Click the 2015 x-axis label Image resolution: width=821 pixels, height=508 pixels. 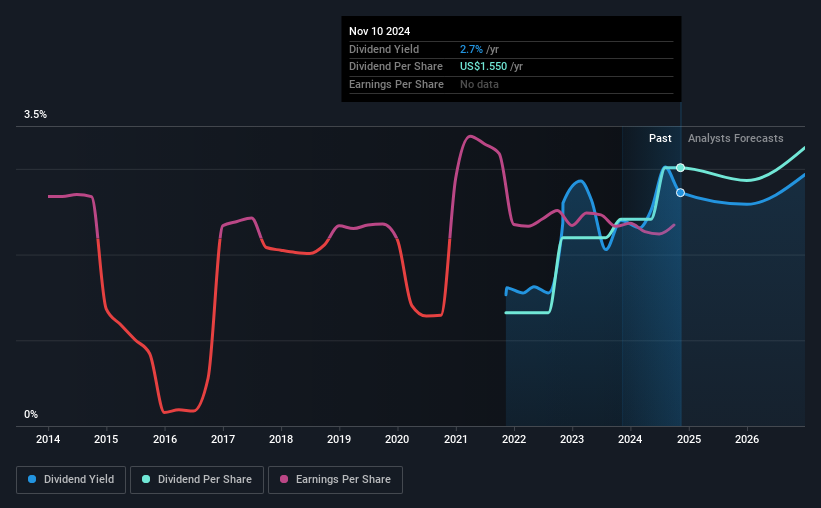(x=106, y=439)
